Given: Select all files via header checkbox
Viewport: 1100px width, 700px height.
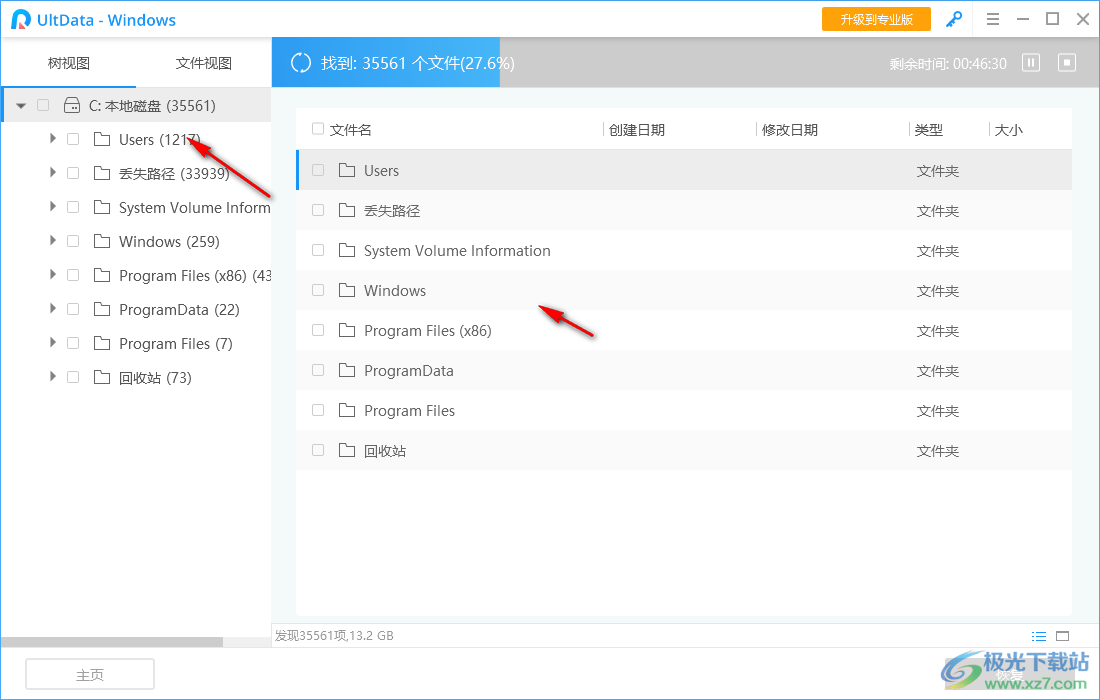Looking at the screenshot, I should coord(317,129).
